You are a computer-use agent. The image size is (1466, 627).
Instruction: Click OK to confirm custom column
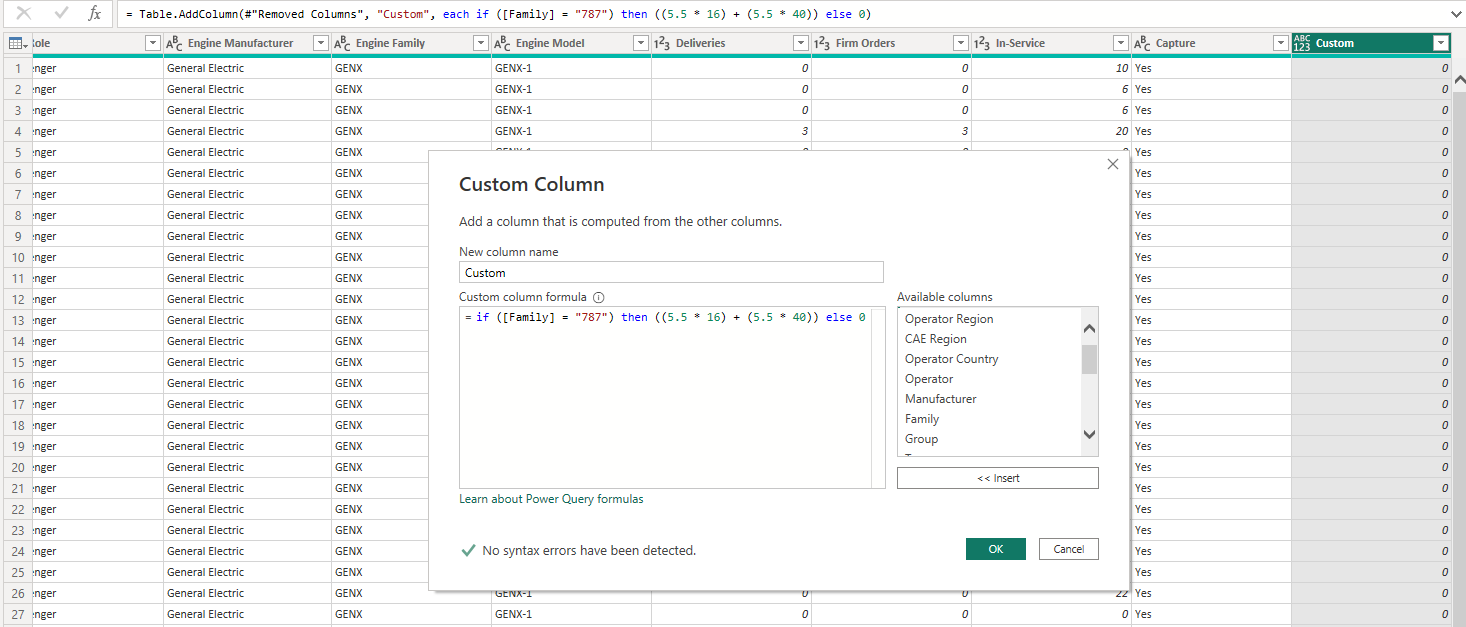click(996, 549)
